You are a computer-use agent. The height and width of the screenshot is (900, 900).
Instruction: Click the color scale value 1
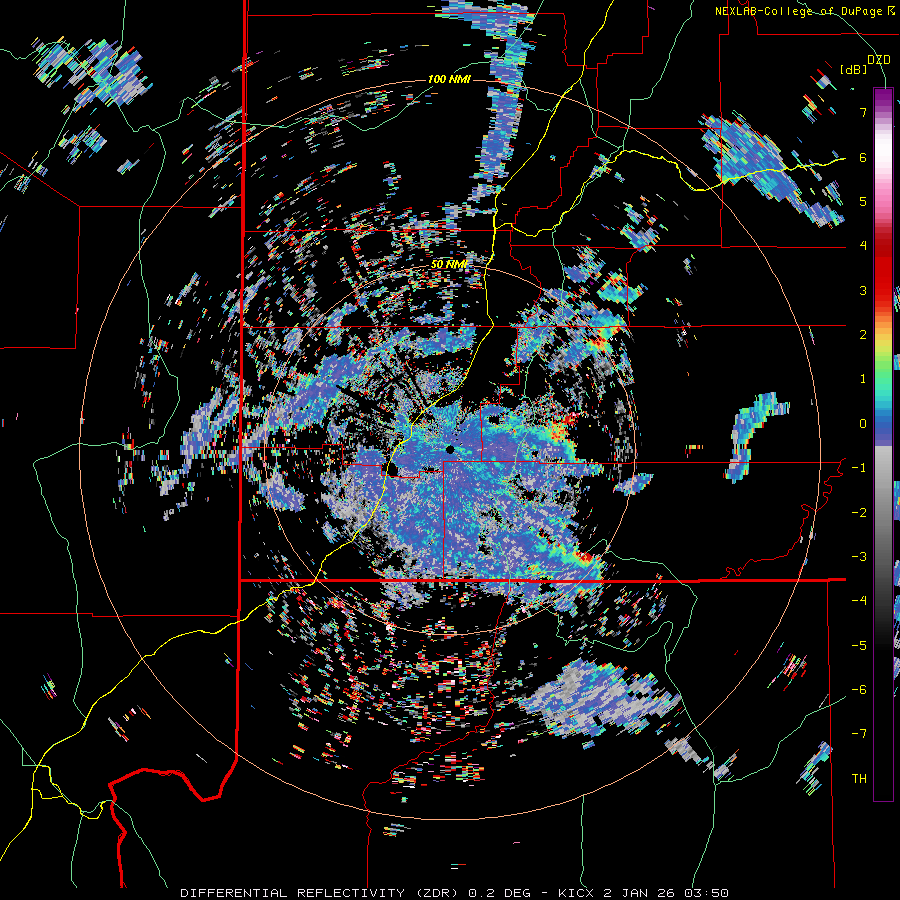(863, 378)
